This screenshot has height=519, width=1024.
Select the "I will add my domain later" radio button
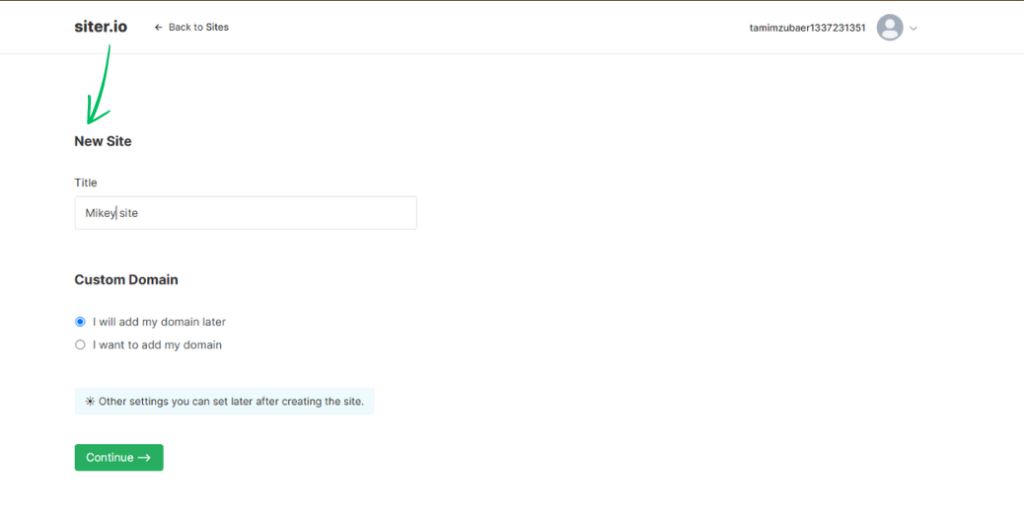(x=80, y=322)
